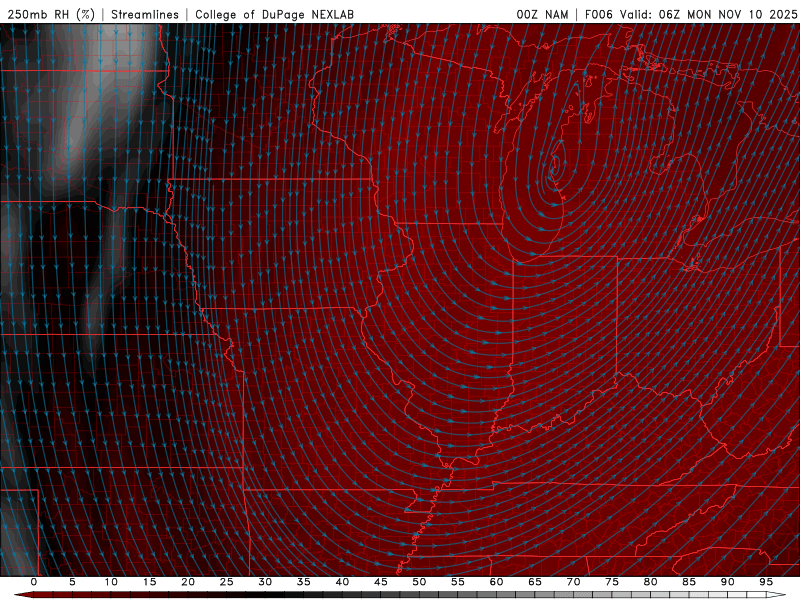800x600 pixels.
Task: Click the 20 tick label on legend
Action: tap(188, 582)
